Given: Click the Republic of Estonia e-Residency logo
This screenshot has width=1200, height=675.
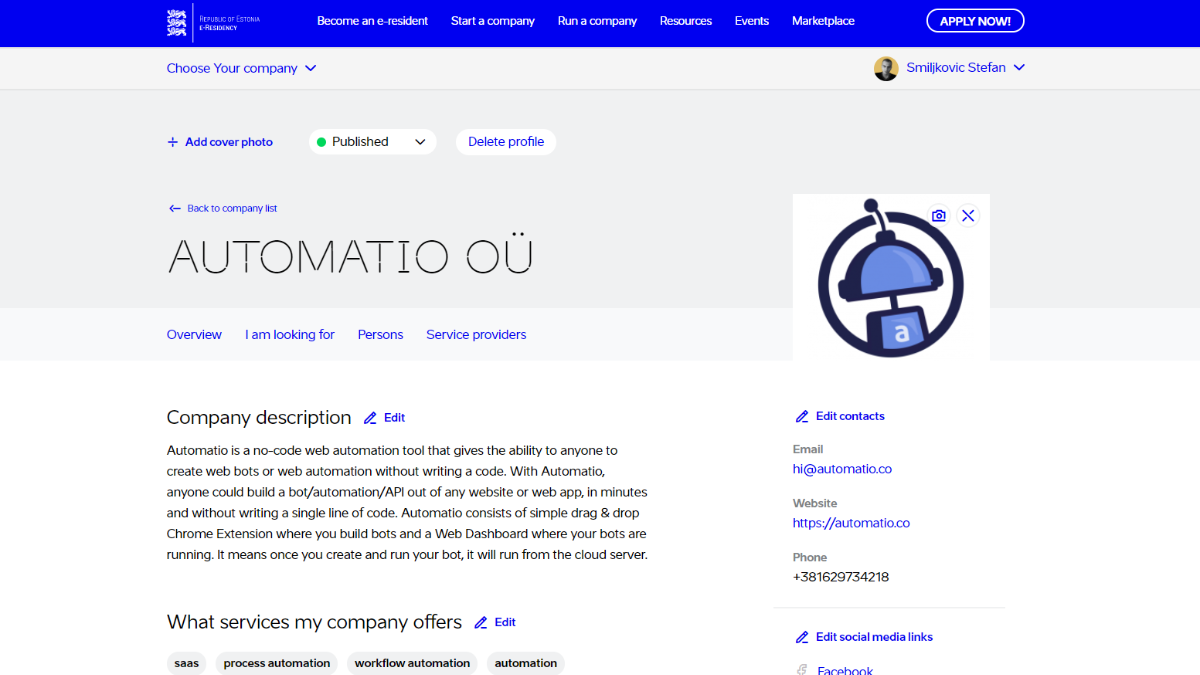Looking at the screenshot, I should tap(213, 22).
